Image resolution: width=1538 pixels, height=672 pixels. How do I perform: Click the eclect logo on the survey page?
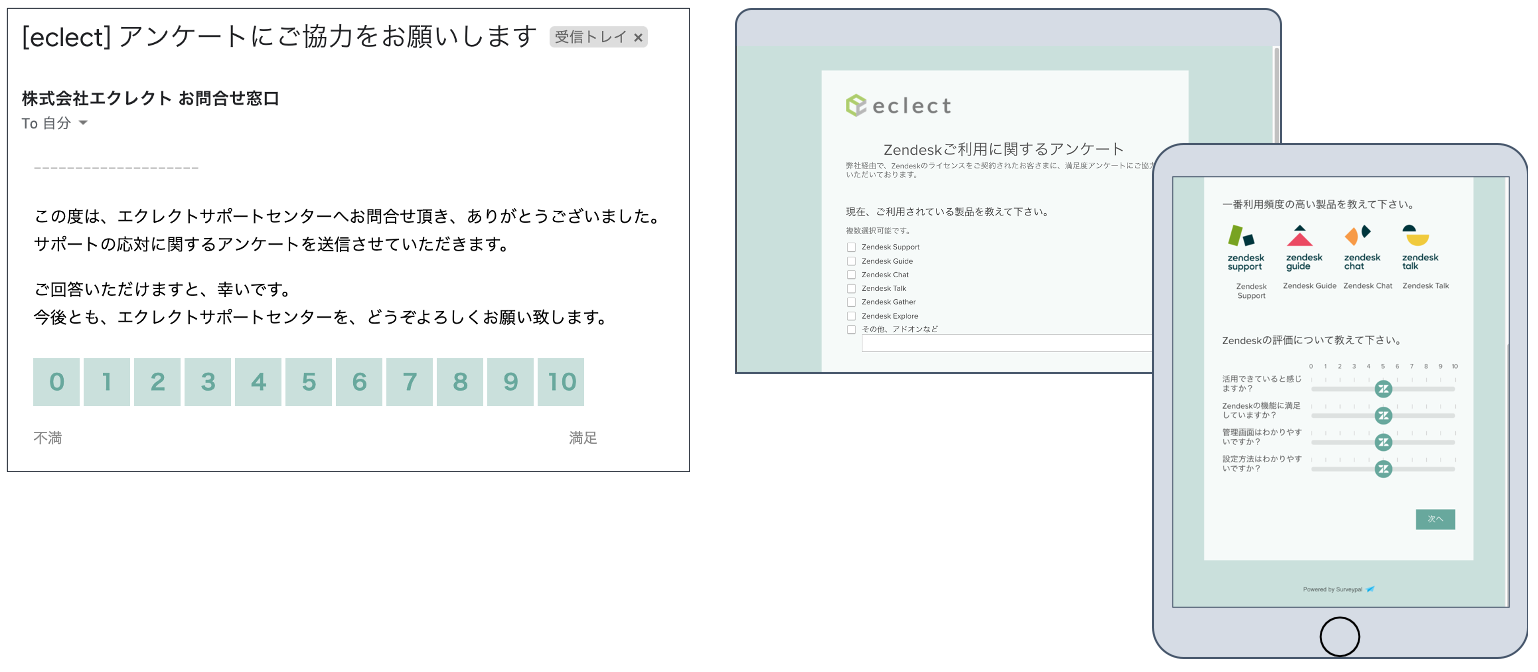(x=898, y=106)
